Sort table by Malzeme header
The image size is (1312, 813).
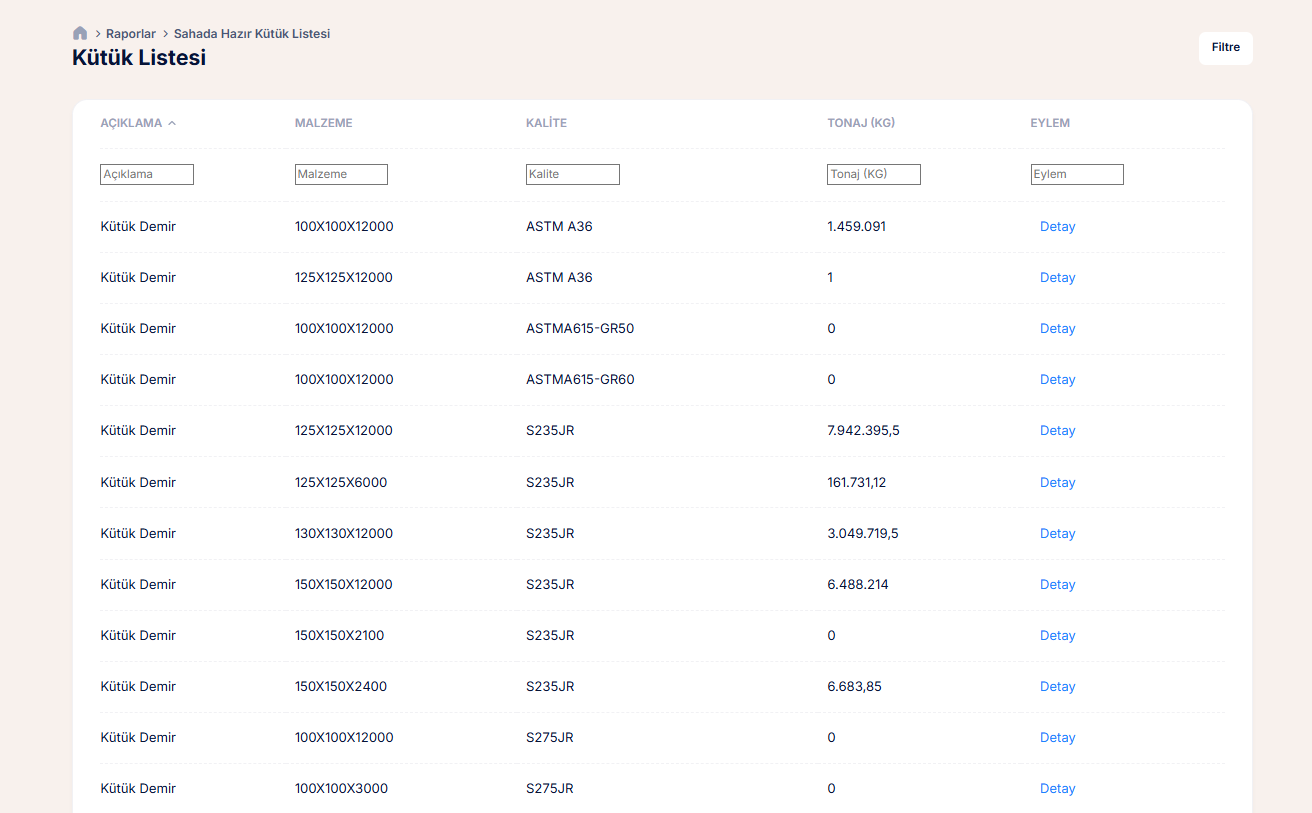point(323,123)
